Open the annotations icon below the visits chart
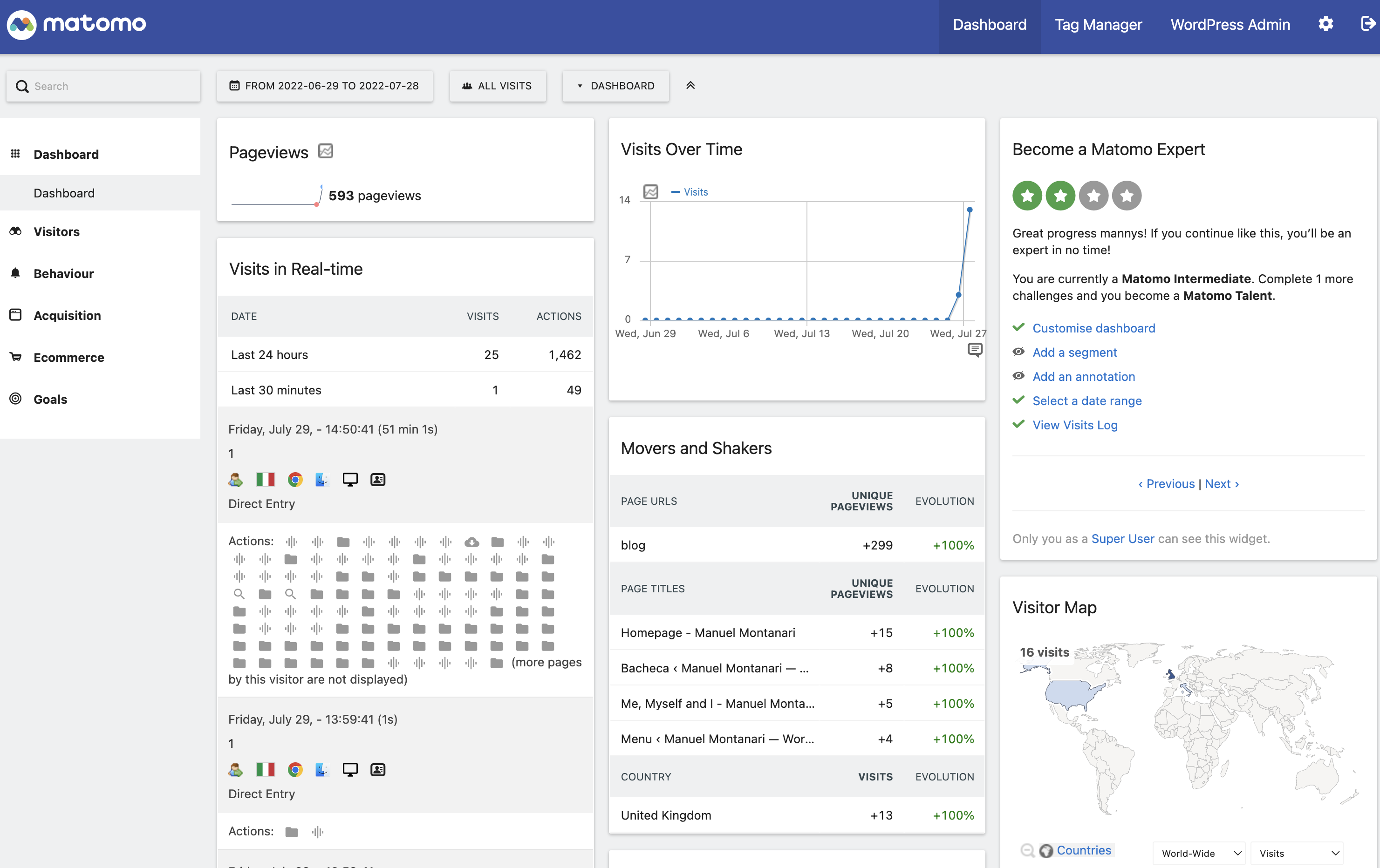Image resolution: width=1380 pixels, height=868 pixels. tap(975, 350)
